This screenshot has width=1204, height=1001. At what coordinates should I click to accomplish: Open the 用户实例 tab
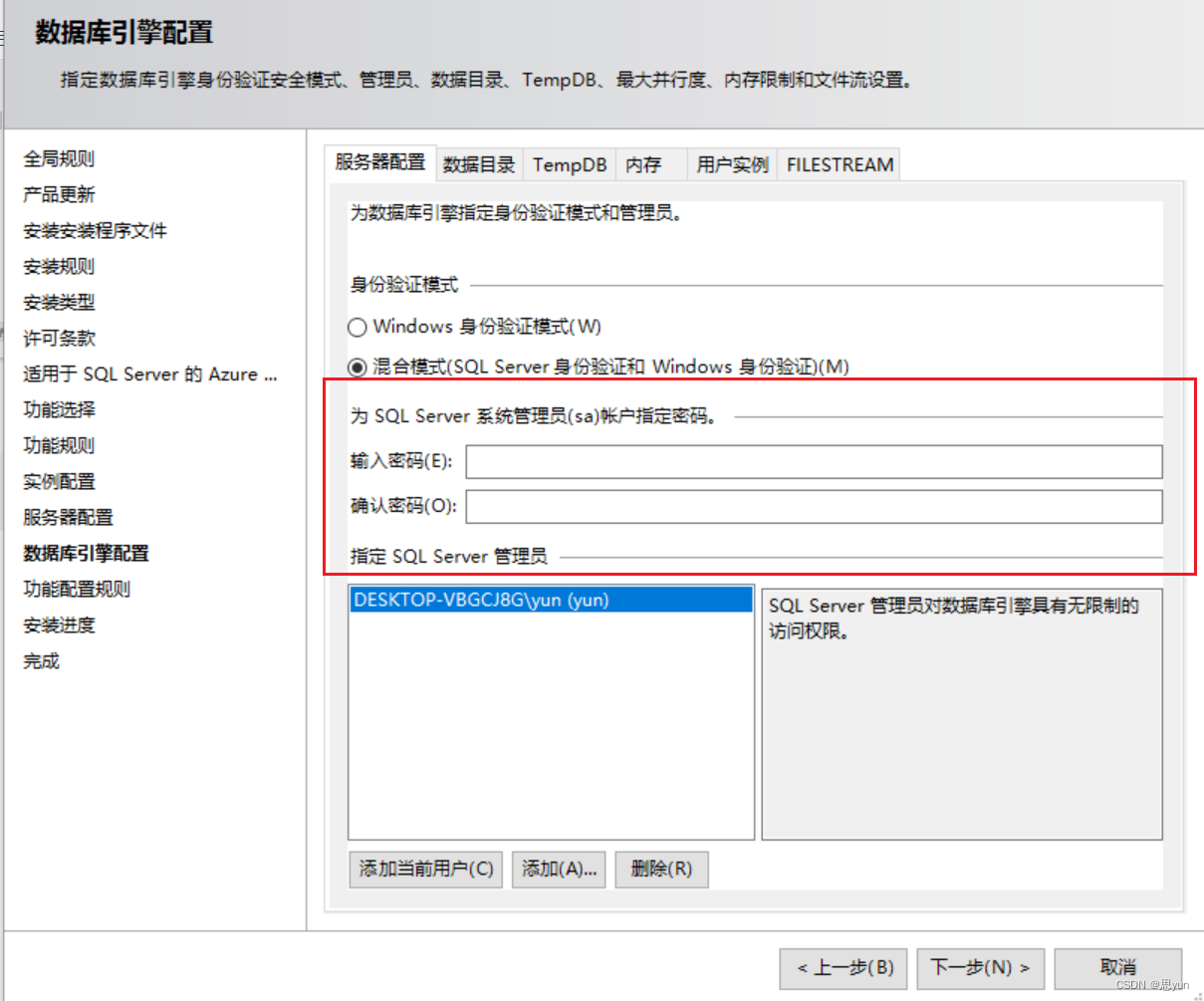click(x=732, y=164)
